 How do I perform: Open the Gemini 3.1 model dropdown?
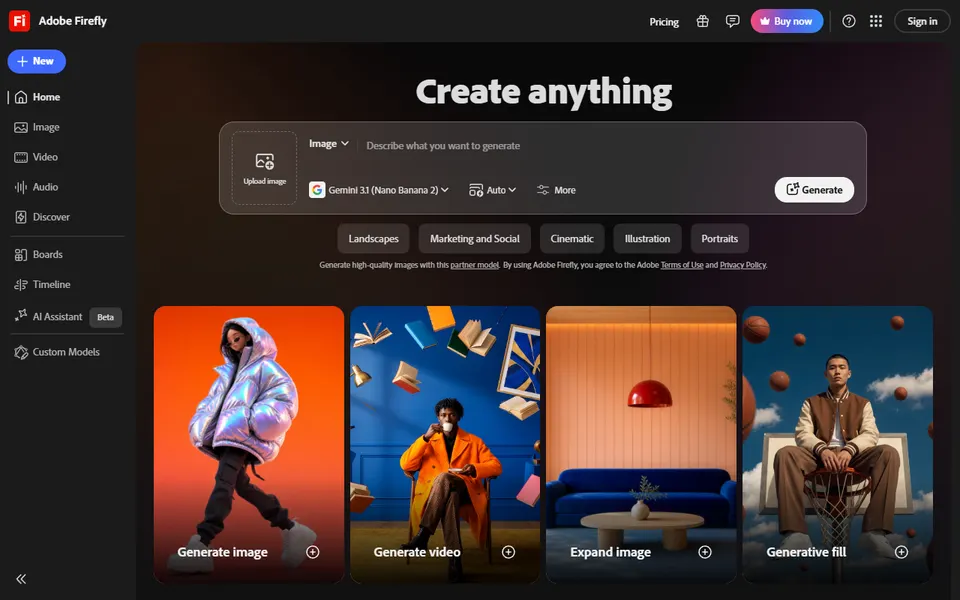click(379, 190)
